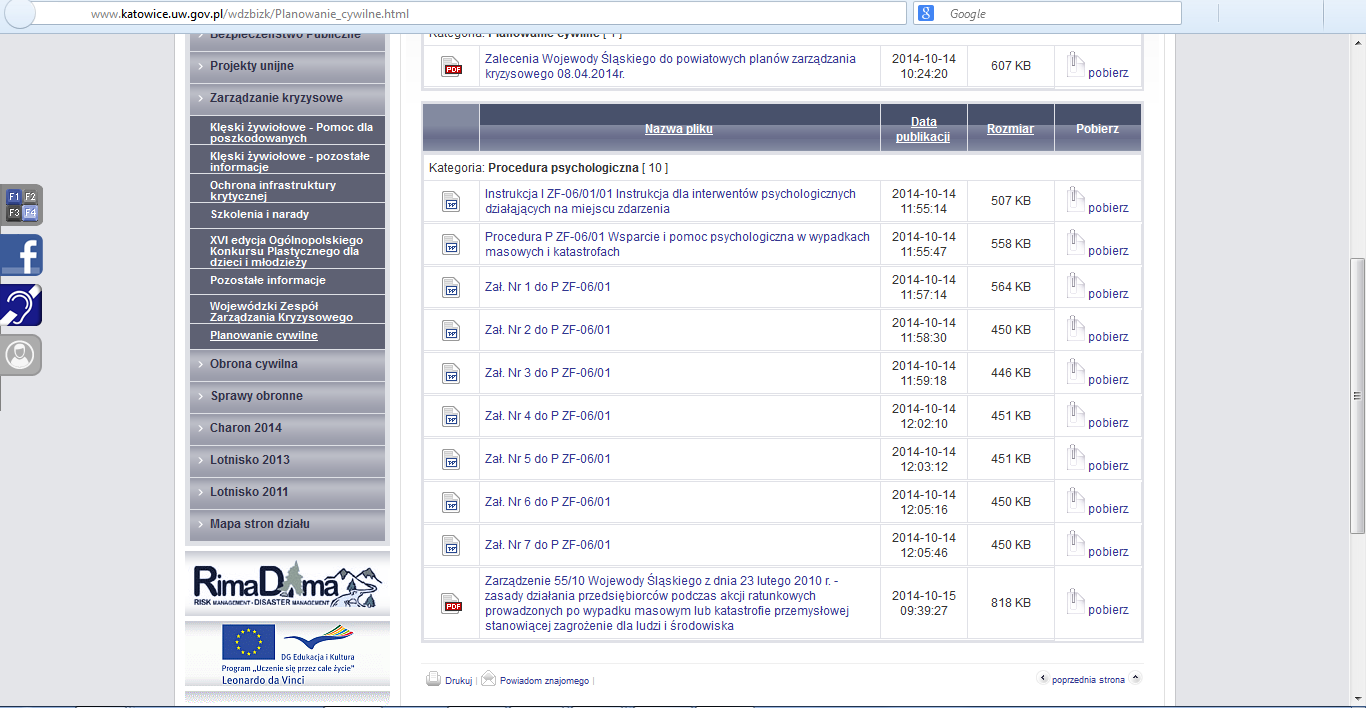
Task: Sort table by Nazwa pliku column
Action: tap(679, 129)
